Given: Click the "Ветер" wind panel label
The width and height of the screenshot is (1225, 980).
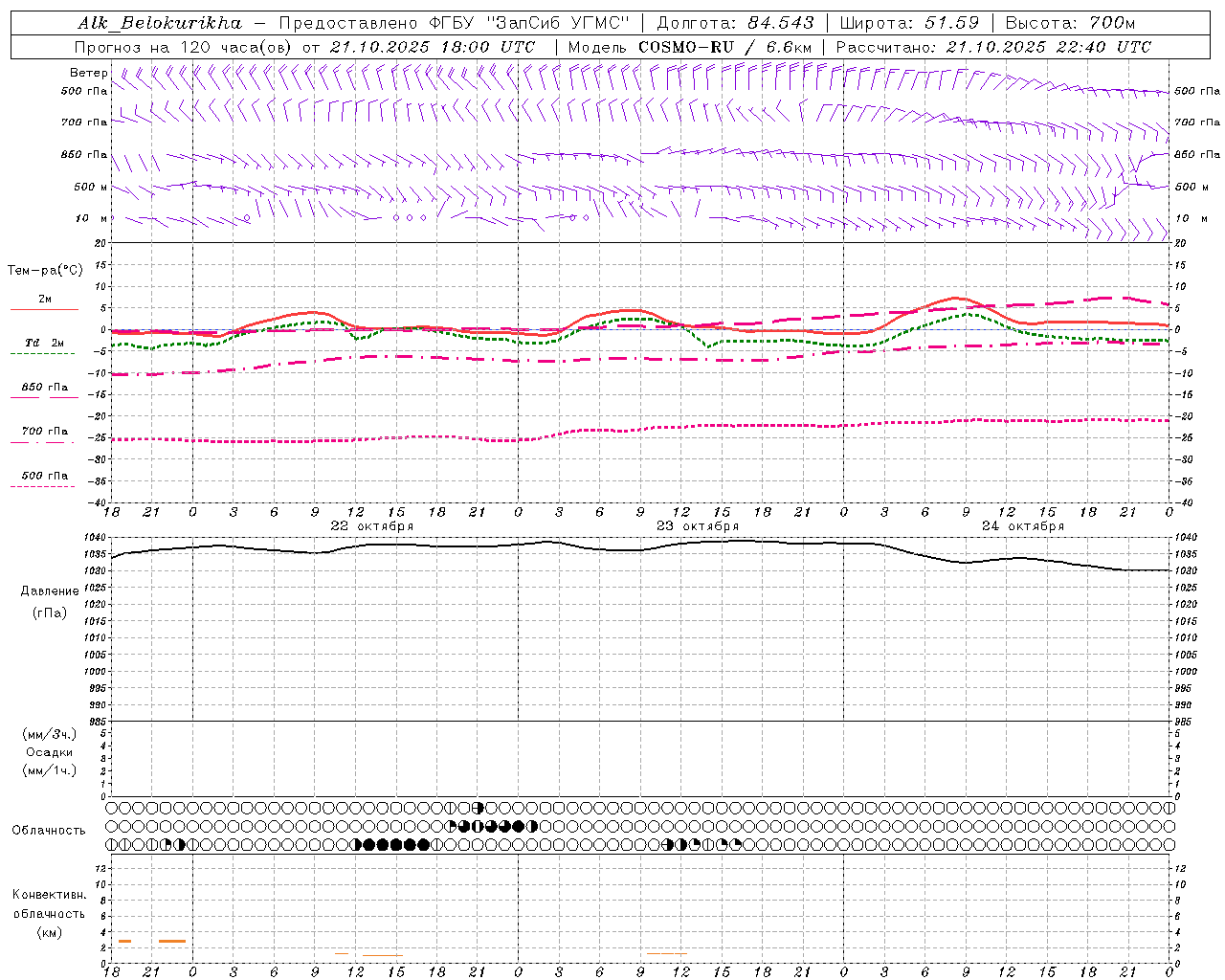Looking at the screenshot, I should tap(88, 73).
